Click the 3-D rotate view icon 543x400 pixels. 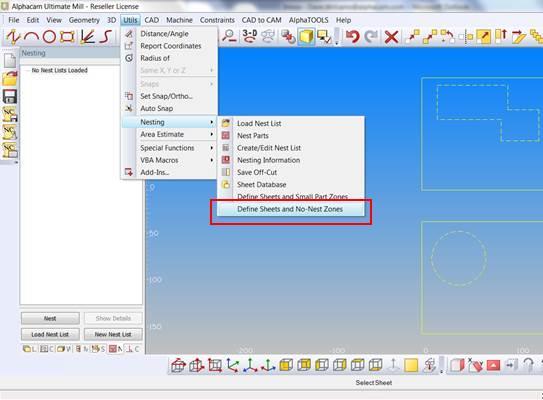[249, 36]
